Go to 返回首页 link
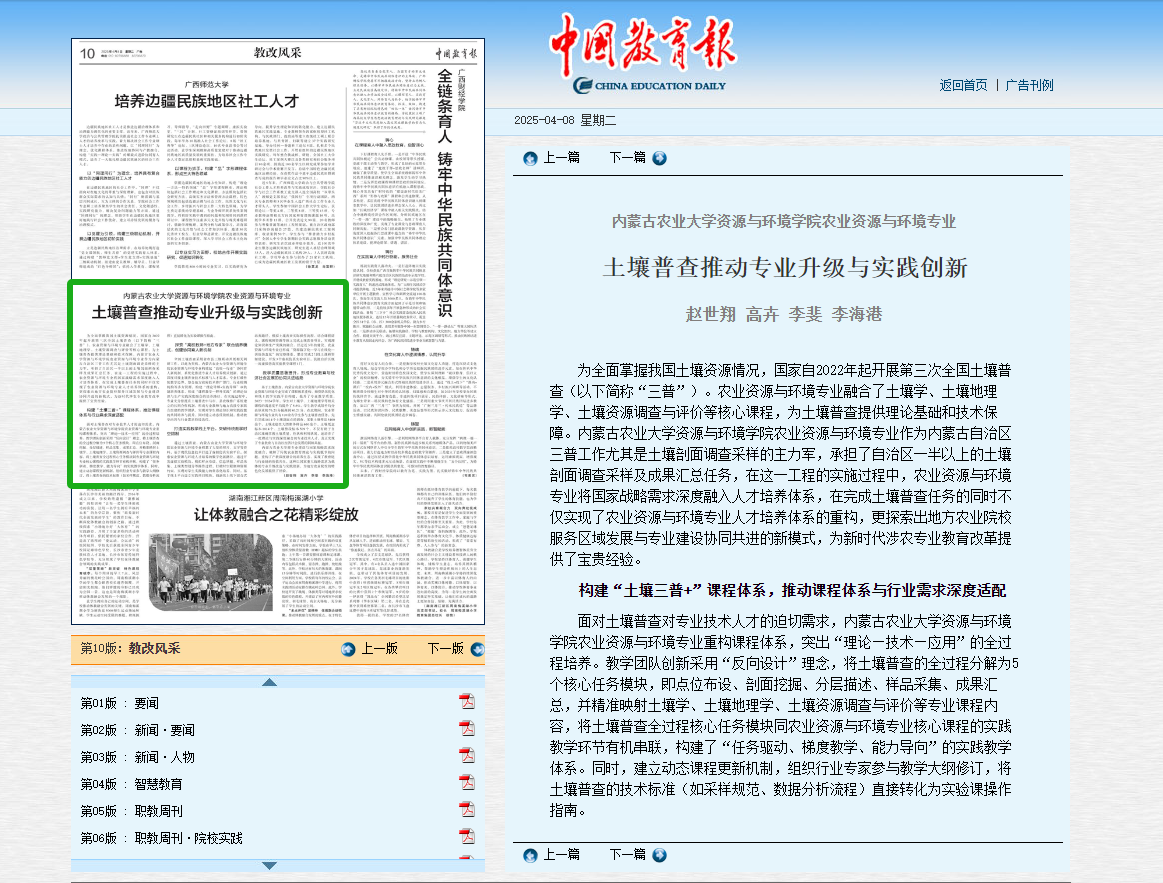Screen dimensions: 1163x883 (963, 85)
